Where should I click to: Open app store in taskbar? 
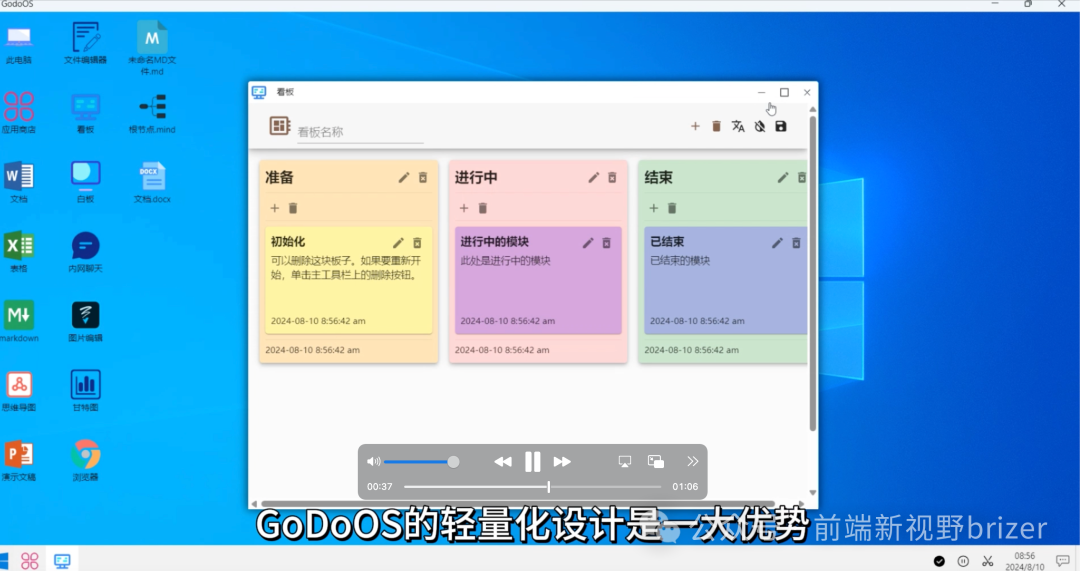click(x=30, y=561)
